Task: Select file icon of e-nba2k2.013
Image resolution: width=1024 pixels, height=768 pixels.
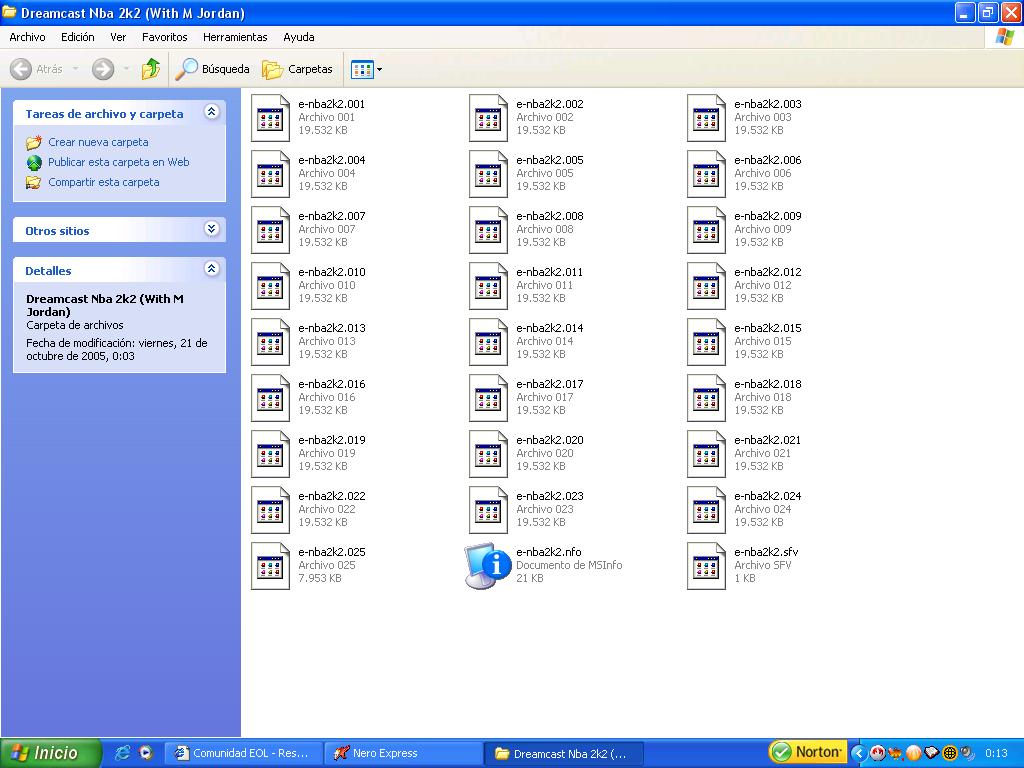Action: (x=270, y=343)
